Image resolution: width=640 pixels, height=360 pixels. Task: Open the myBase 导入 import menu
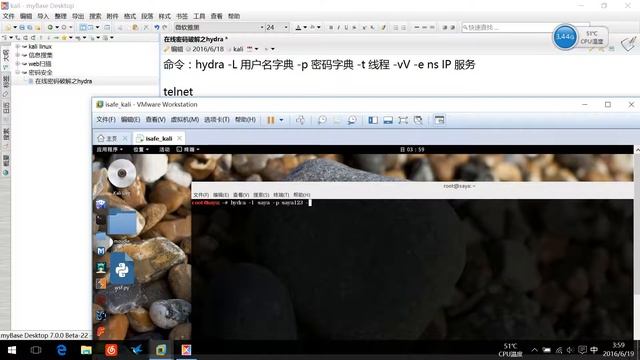tap(43, 16)
